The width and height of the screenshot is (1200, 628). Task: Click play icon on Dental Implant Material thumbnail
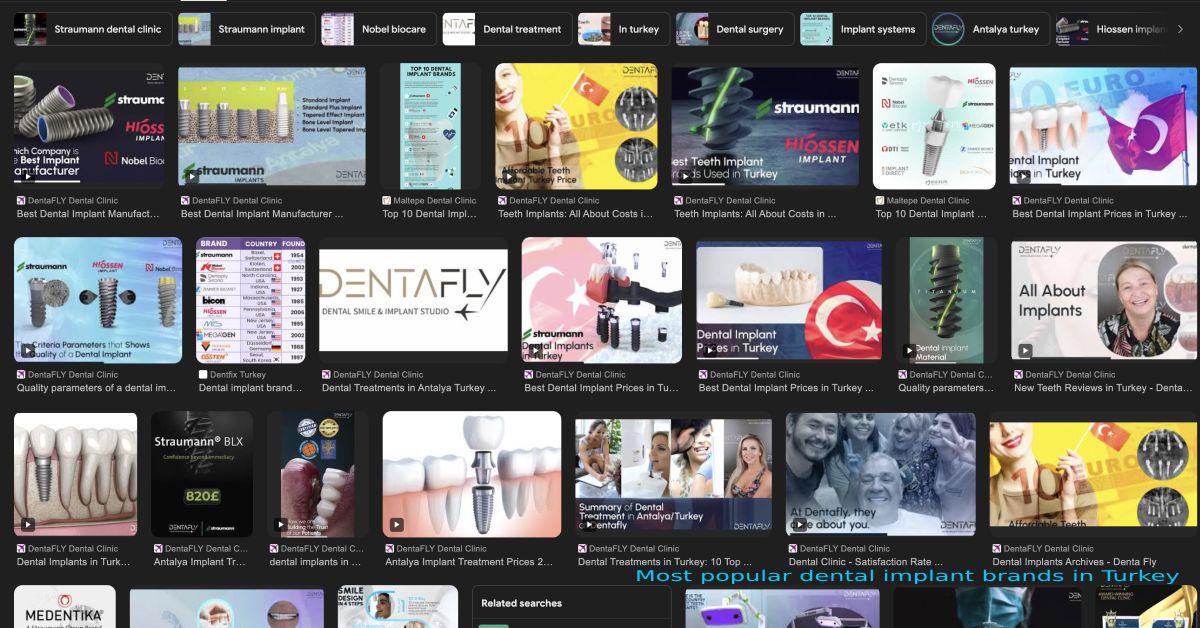909,351
